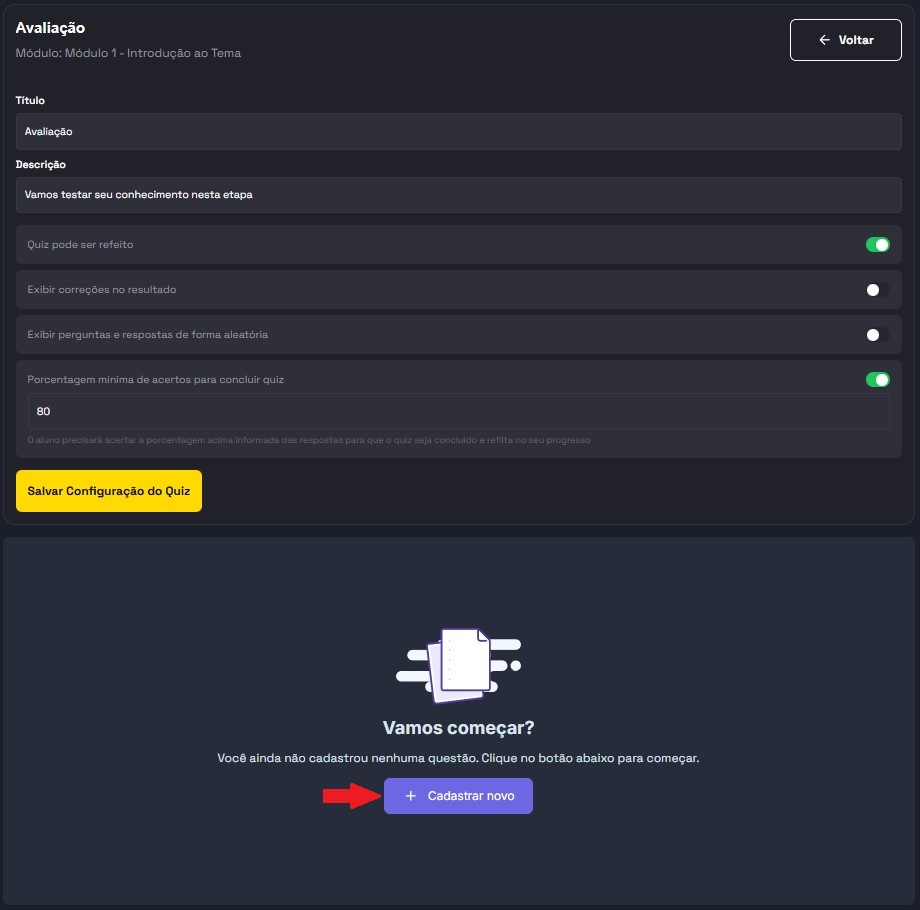The image size is (920, 910).
Task: Toggle off minimum percentage requirement switch
Action: pyautogui.click(x=877, y=380)
